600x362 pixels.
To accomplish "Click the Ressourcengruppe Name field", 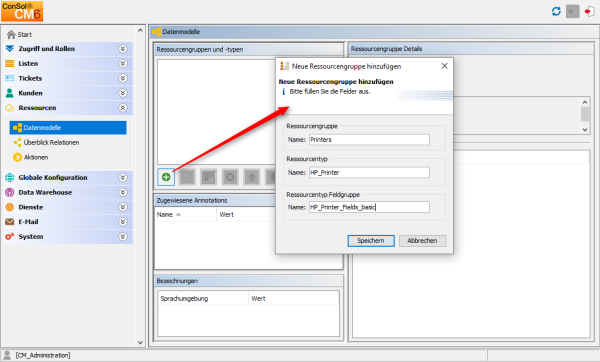I will point(369,140).
